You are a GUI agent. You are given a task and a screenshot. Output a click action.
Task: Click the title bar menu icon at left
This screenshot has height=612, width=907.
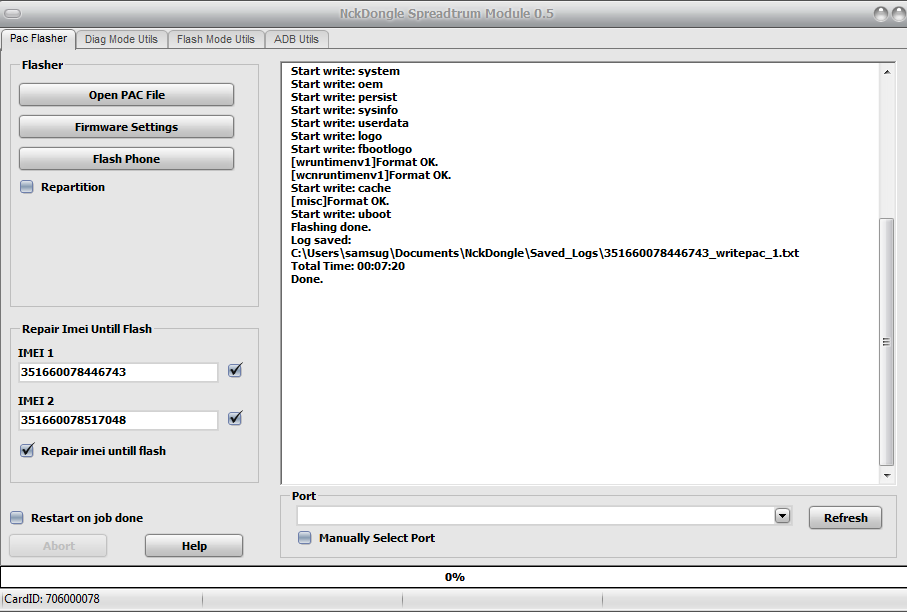pos(13,13)
